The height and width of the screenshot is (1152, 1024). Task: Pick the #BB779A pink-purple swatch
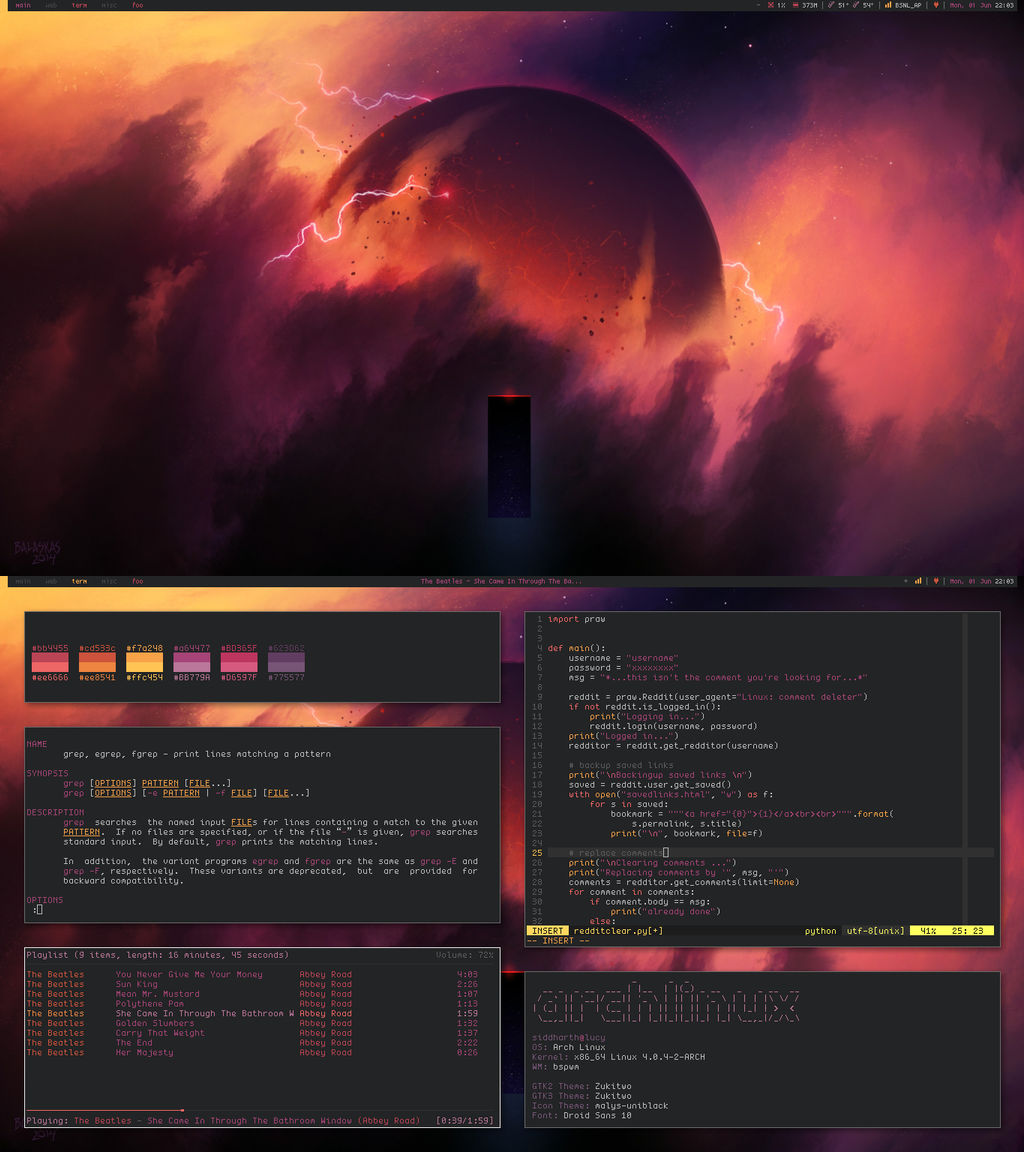(x=192, y=667)
